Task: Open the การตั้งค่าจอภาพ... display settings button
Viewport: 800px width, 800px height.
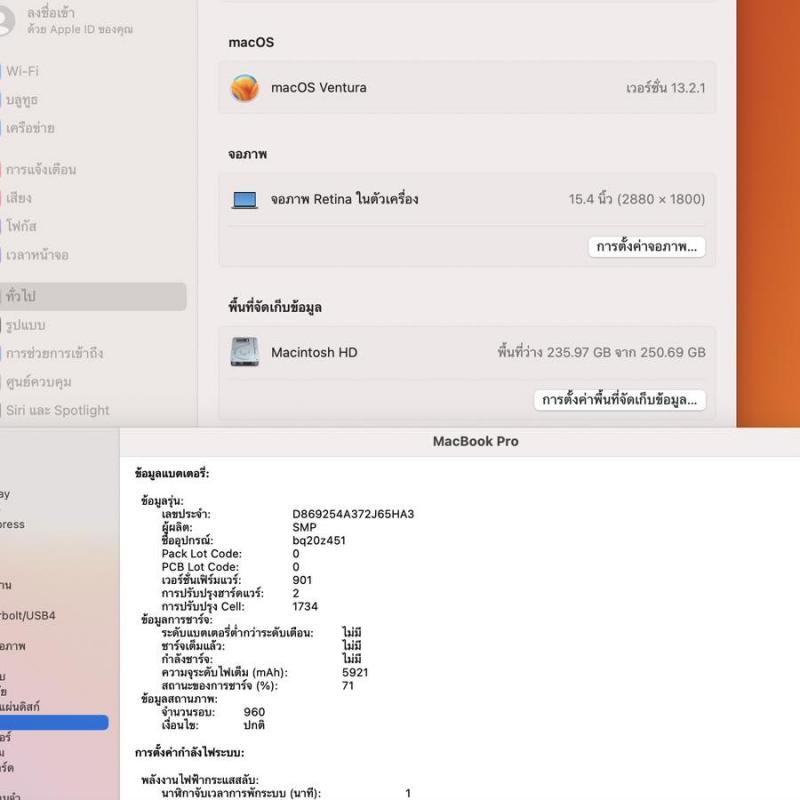Action: [646, 247]
